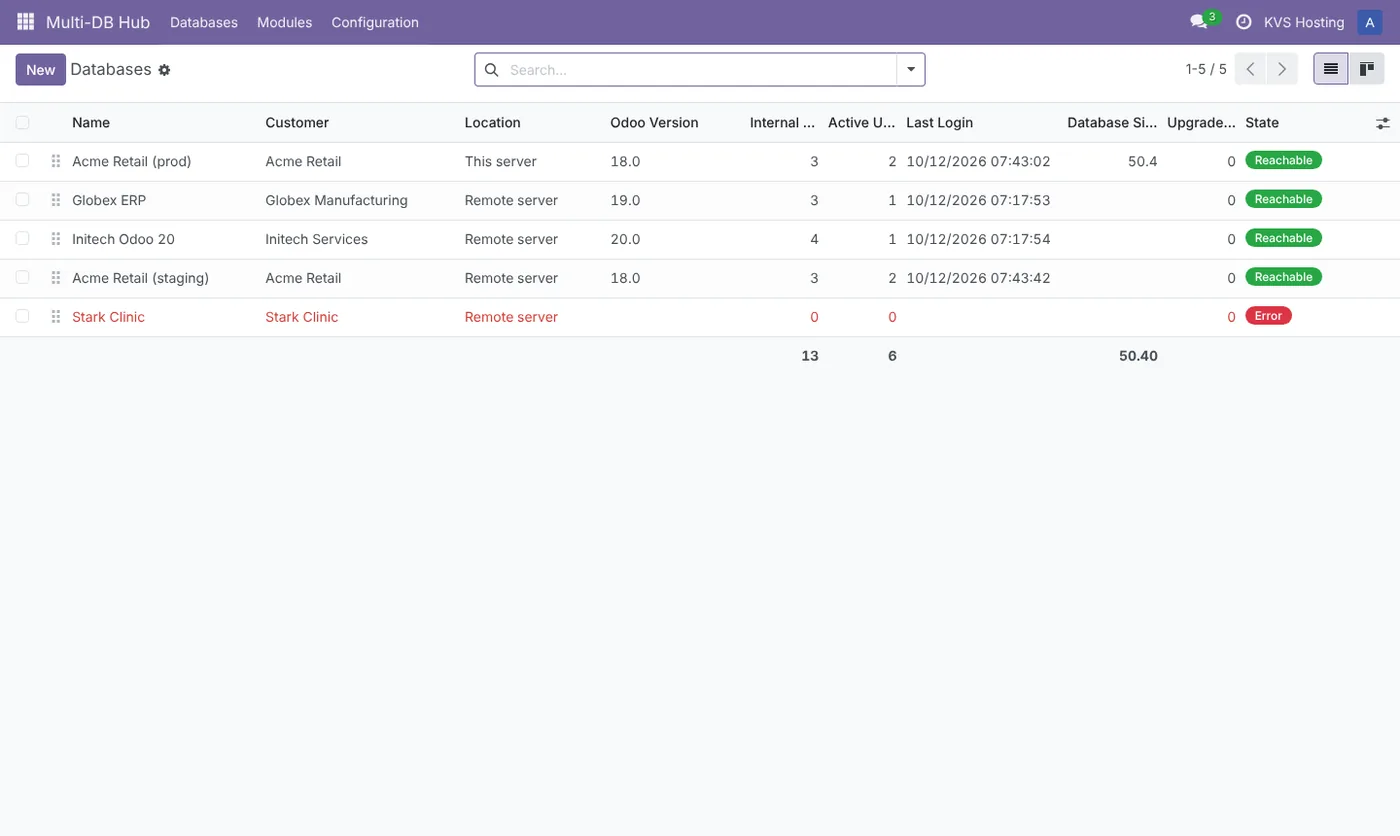Open optional columns settings icon

point(1383,123)
